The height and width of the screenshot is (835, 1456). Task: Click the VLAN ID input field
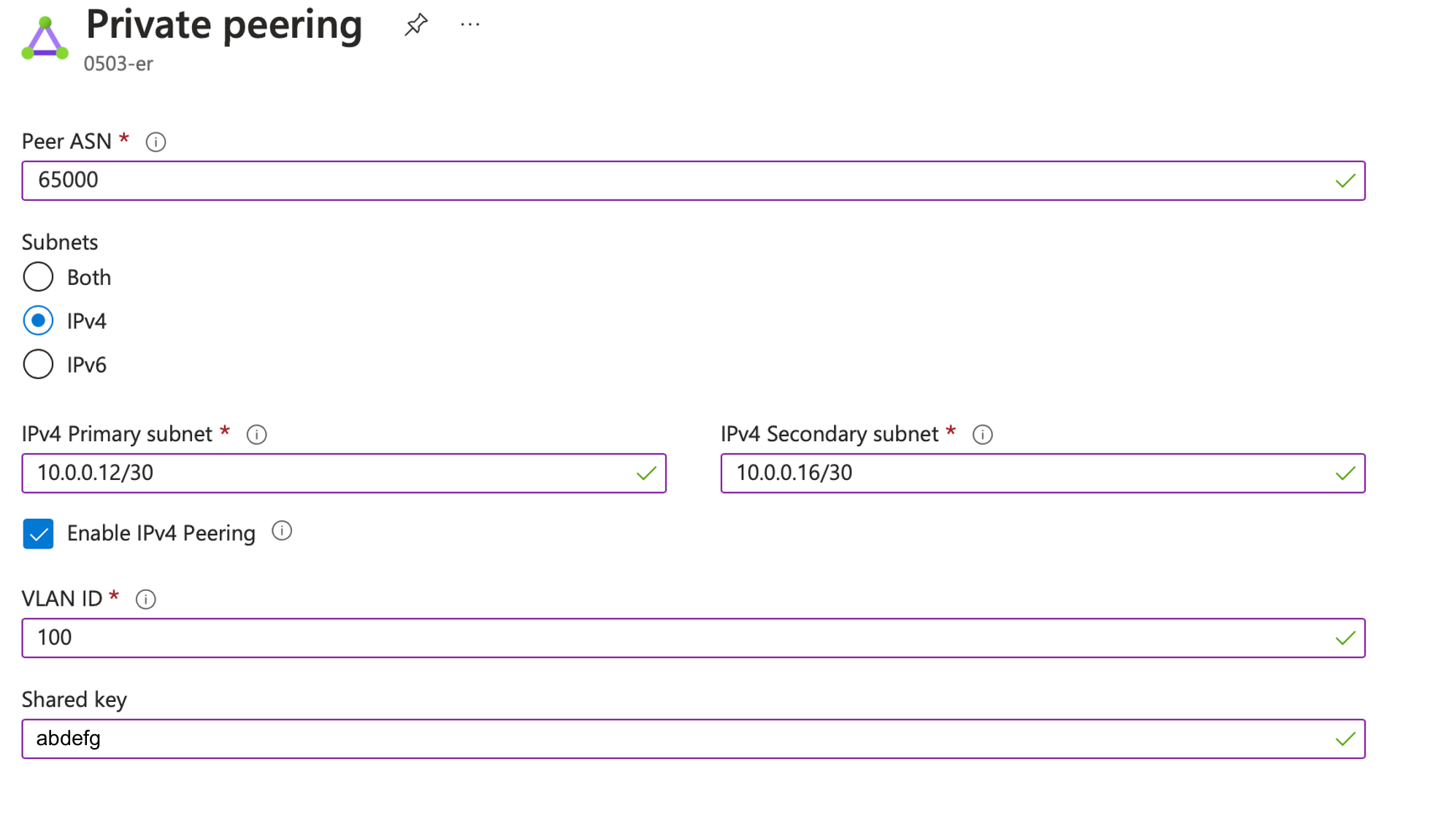click(x=693, y=637)
